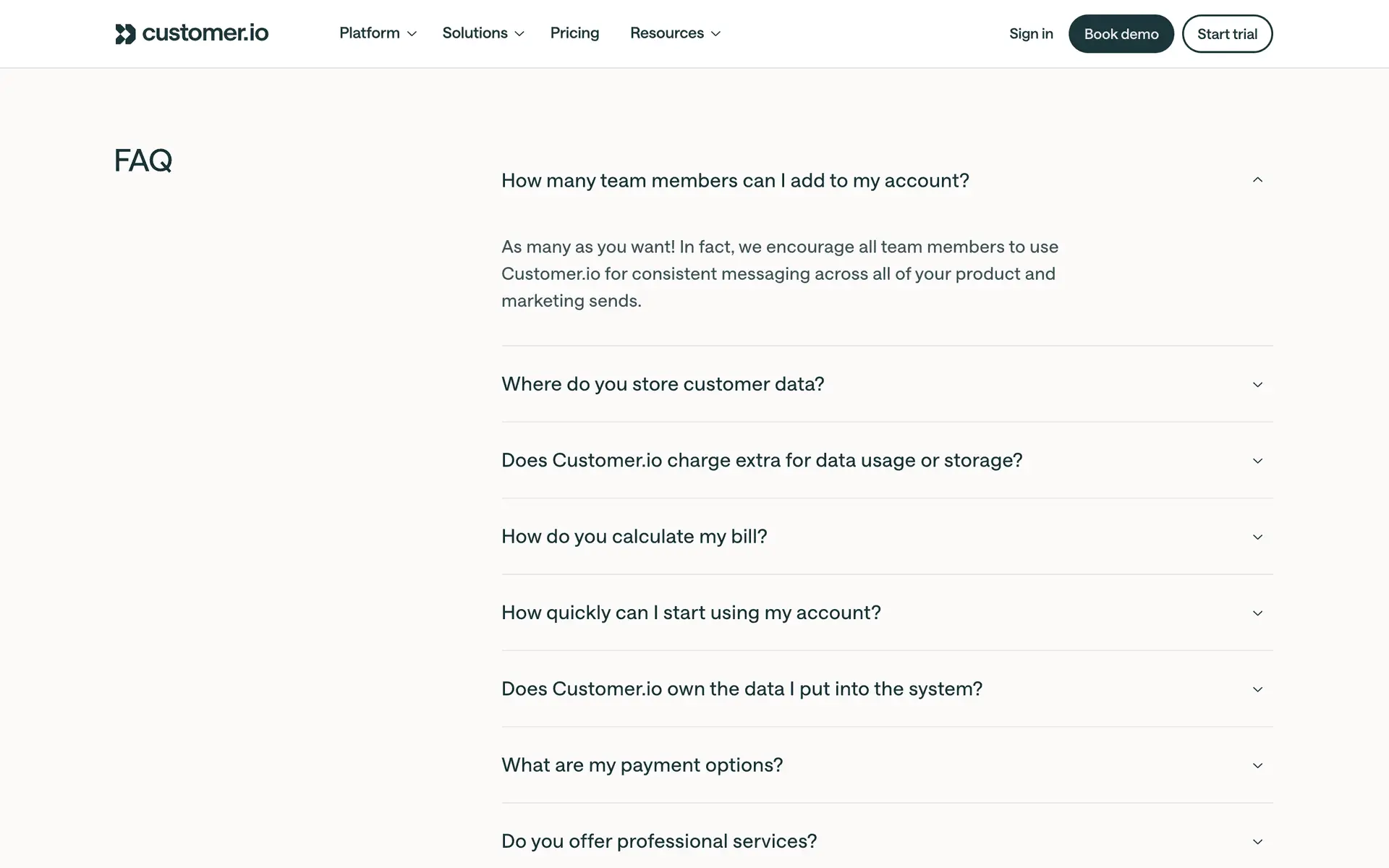Click chevron next to payment options question
This screenshot has height=868, width=1389.
pos(1257,765)
